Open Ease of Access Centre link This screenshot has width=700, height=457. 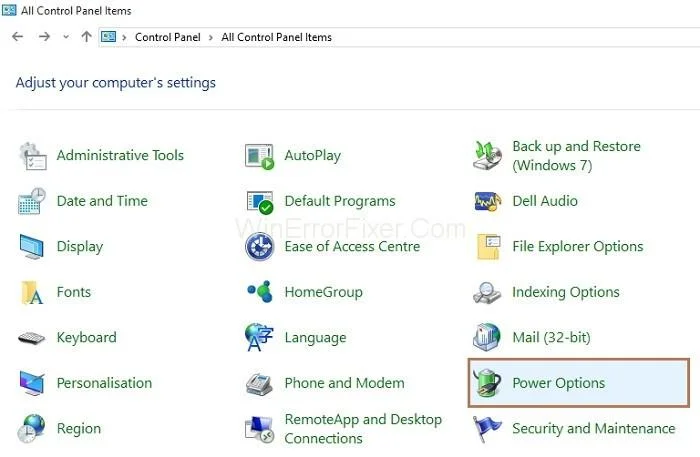pyautogui.click(x=352, y=246)
